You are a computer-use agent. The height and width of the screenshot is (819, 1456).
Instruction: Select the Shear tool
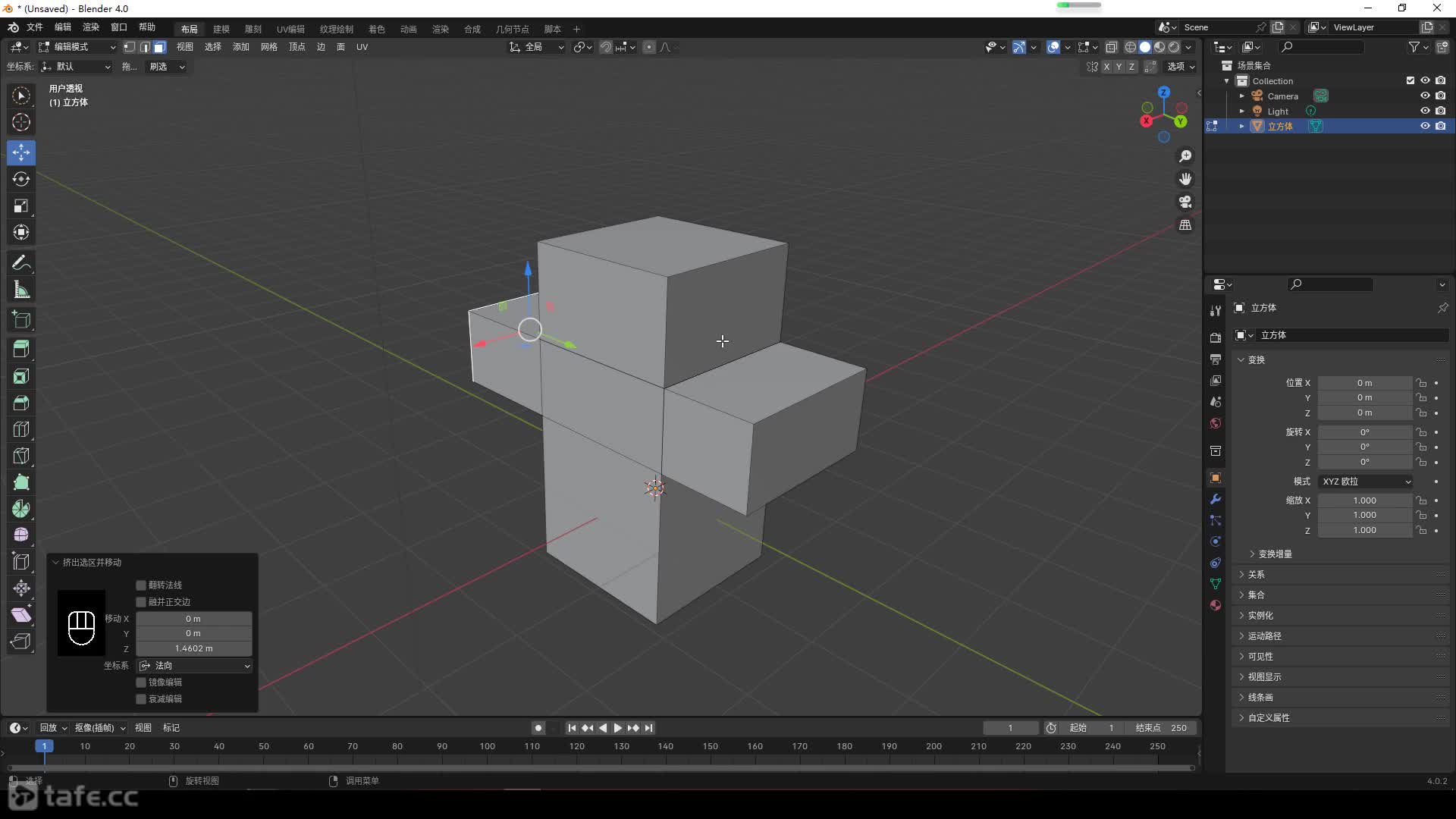click(x=21, y=615)
